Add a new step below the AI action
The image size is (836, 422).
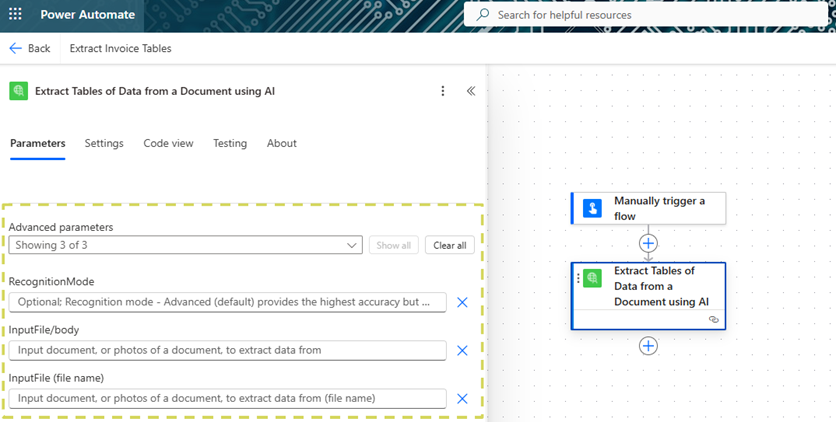pyautogui.click(x=648, y=346)
